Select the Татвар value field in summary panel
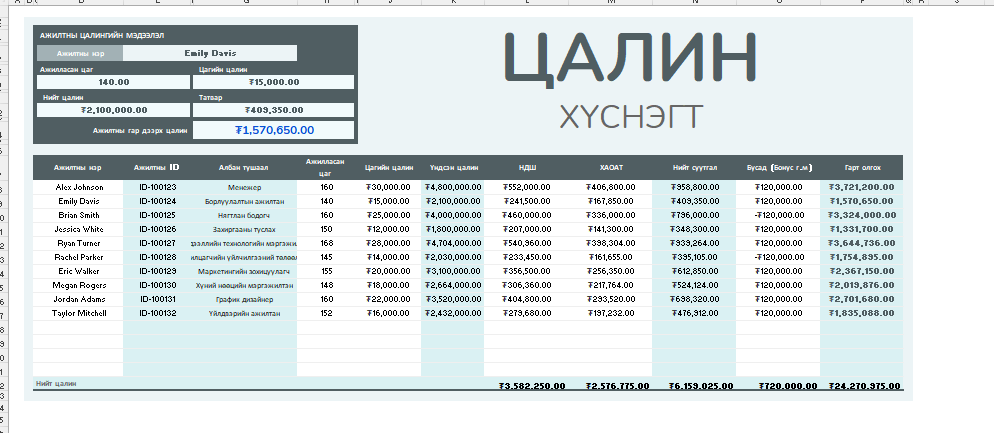The image size is (994, 433). pos(273,110)
